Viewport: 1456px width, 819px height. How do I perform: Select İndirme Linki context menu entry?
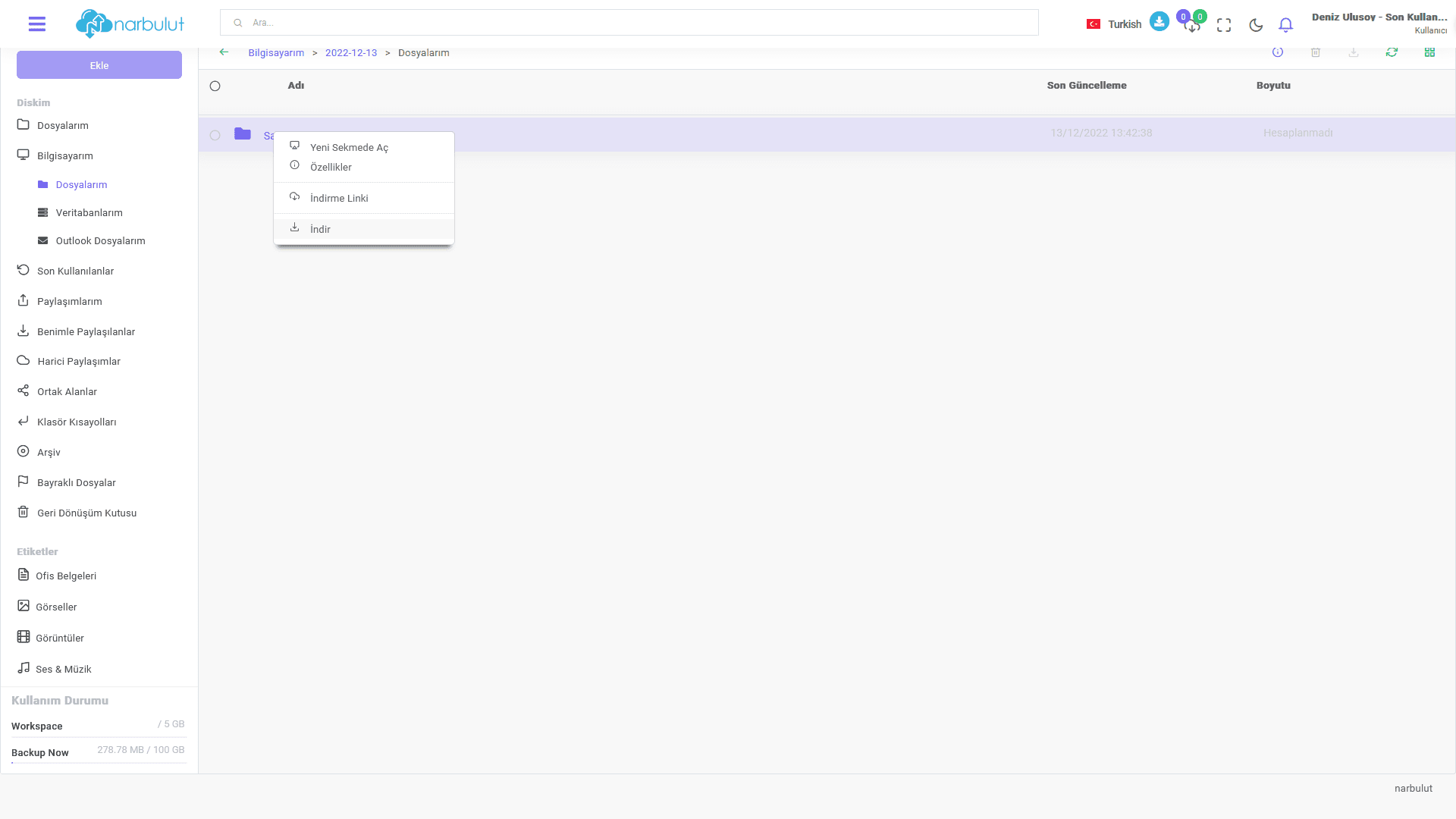tap(339, 198)
